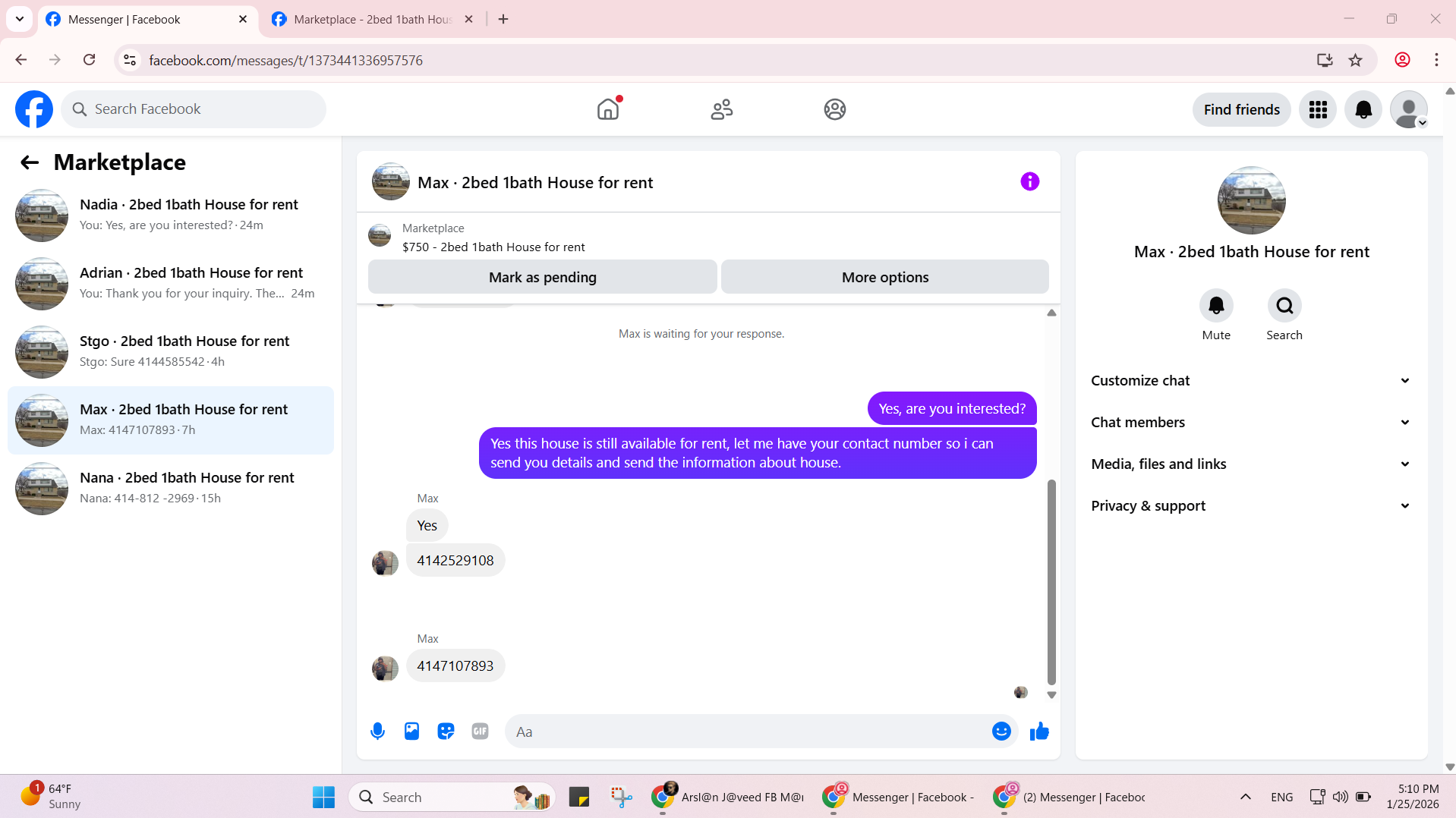The image size is (1456, 818).
Task: Open the browser install app icon
Action: [1325, 60]
